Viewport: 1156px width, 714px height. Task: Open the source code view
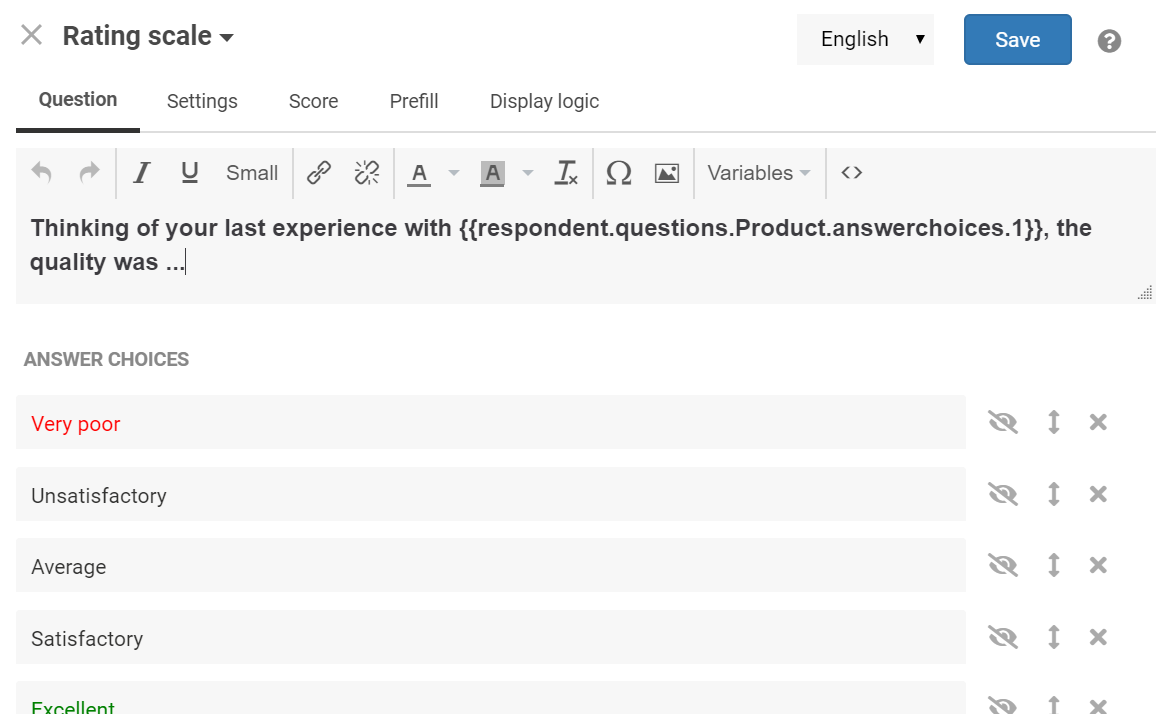pos(852,173)
